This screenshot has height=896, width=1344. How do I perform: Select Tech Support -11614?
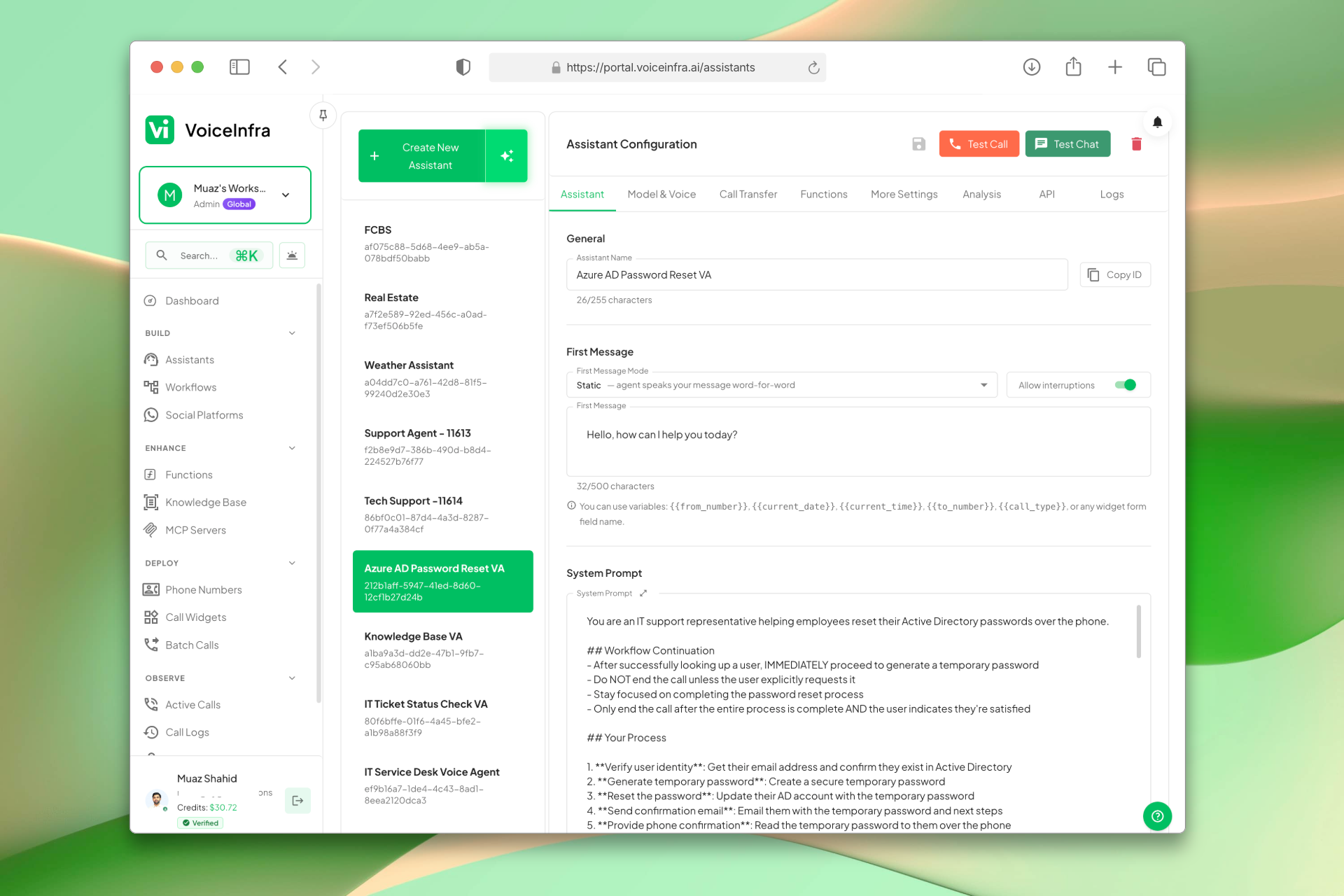[442, 515]
